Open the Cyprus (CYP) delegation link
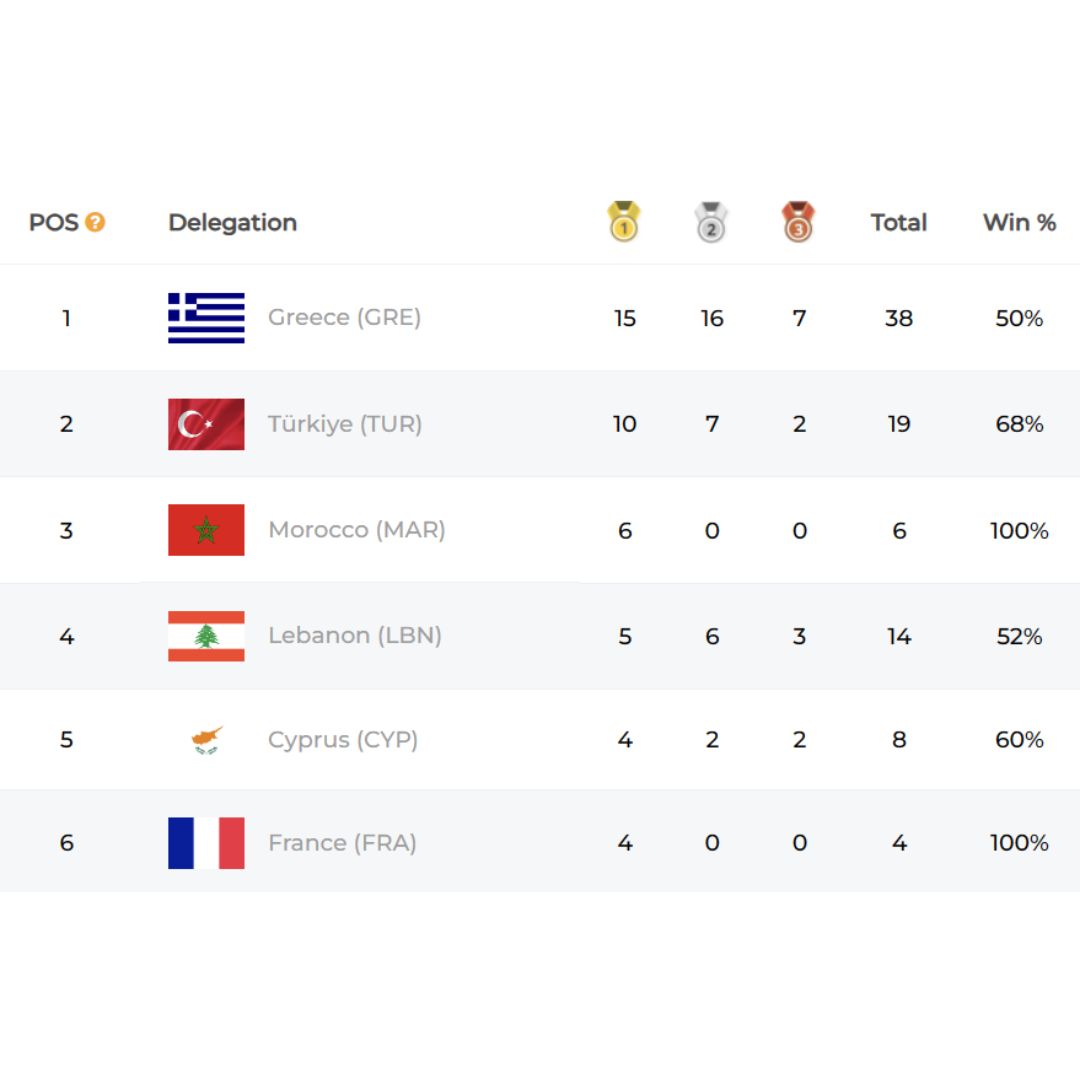This screenshot has width=1080, height=1080. (343, 739)
